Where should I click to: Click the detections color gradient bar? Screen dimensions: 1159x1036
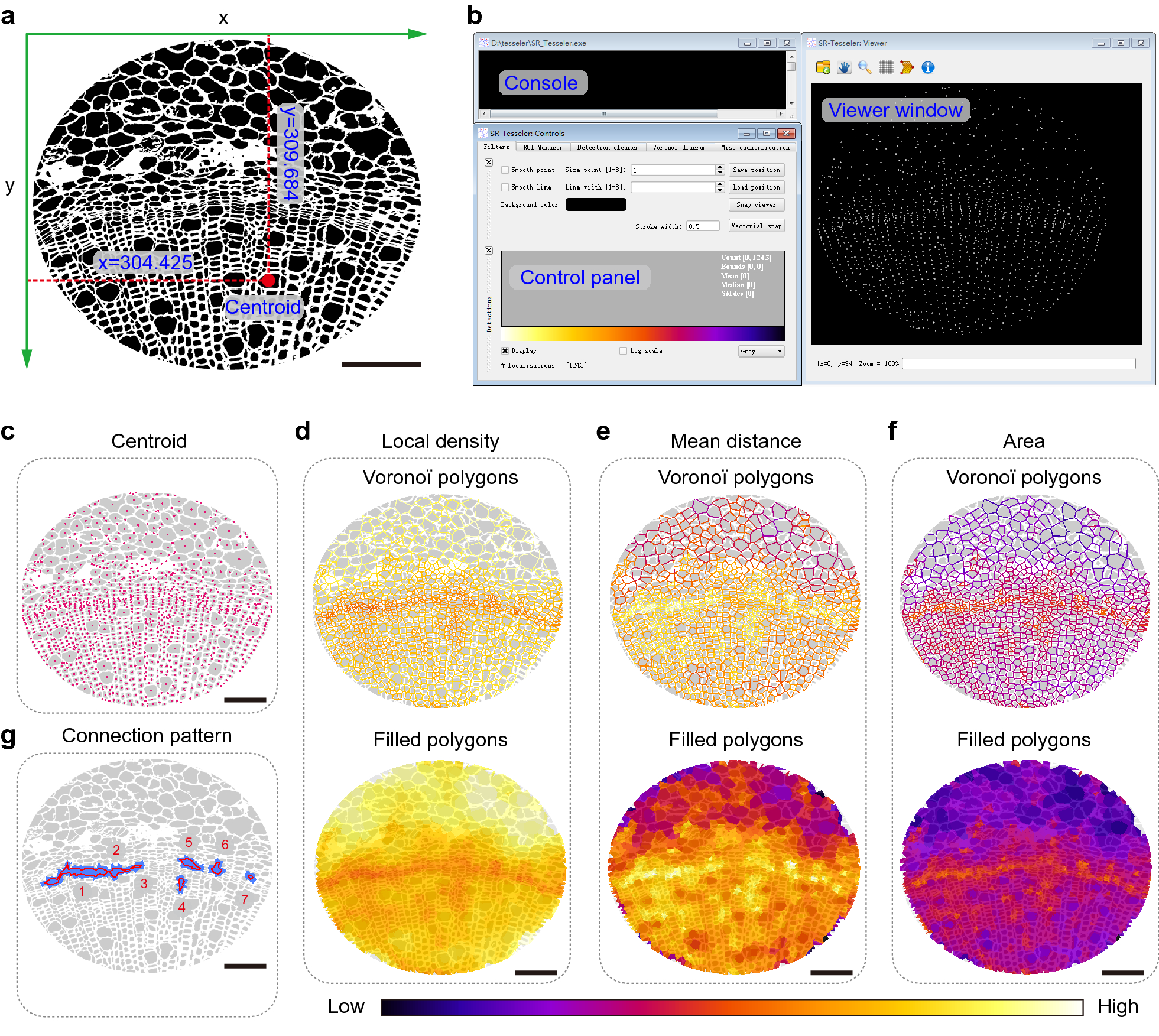tap(643, 334)
